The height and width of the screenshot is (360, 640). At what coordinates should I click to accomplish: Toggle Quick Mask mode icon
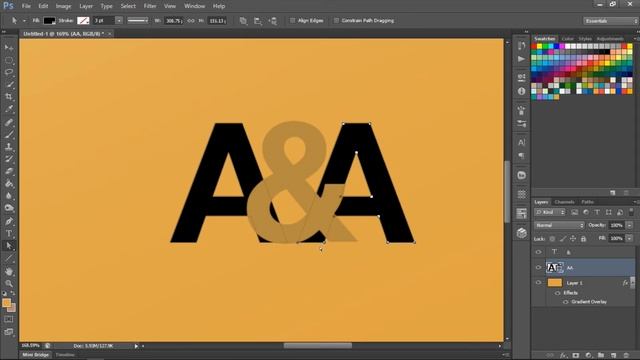pos(9,320)
